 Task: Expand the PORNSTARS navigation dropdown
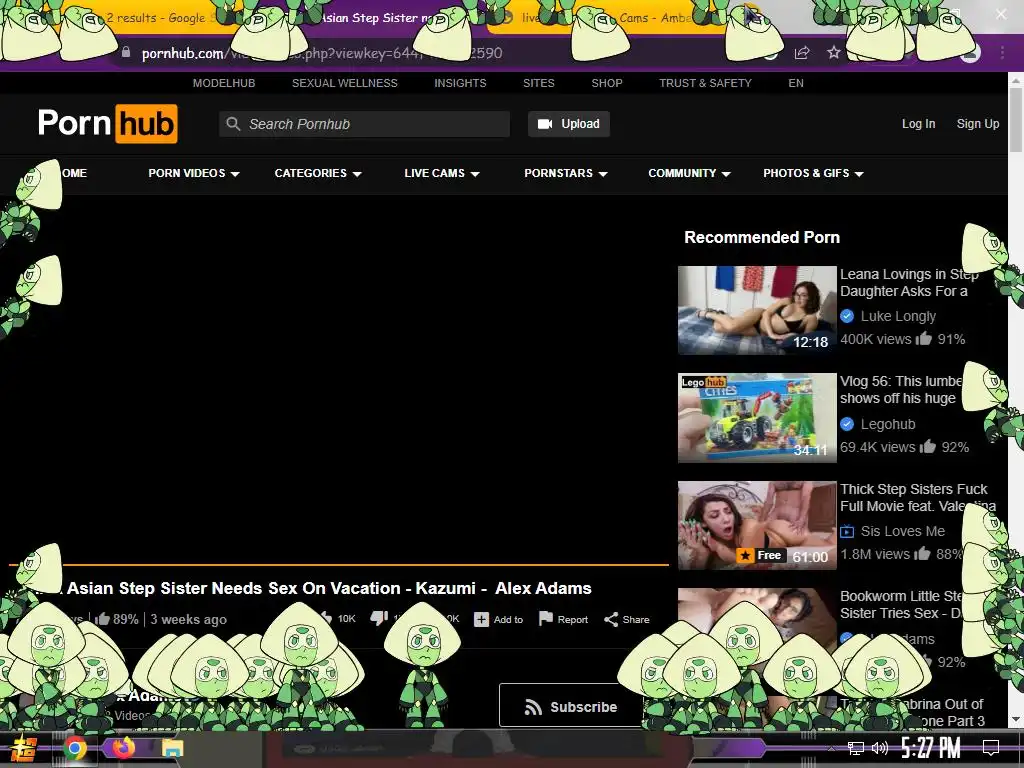tap(566, 173)
